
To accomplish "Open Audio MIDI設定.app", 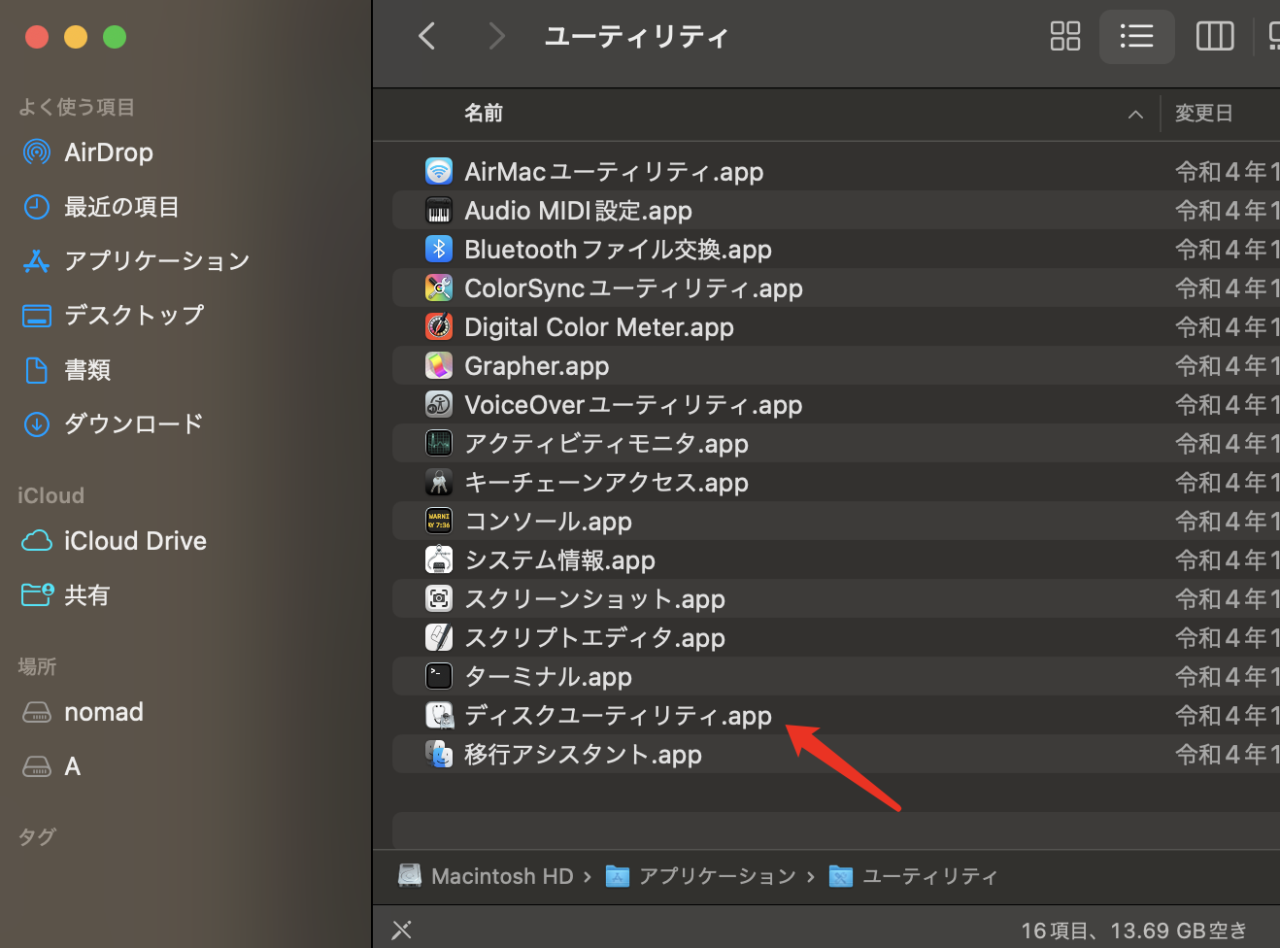I will 578,210.
